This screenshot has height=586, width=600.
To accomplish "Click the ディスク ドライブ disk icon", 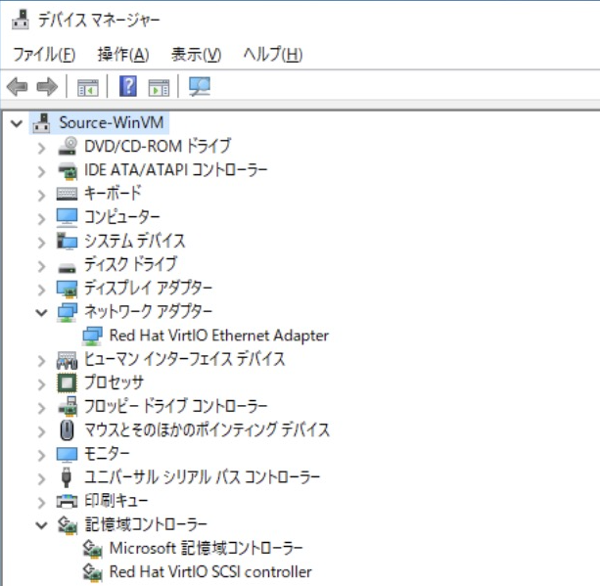I will (67, 268).
